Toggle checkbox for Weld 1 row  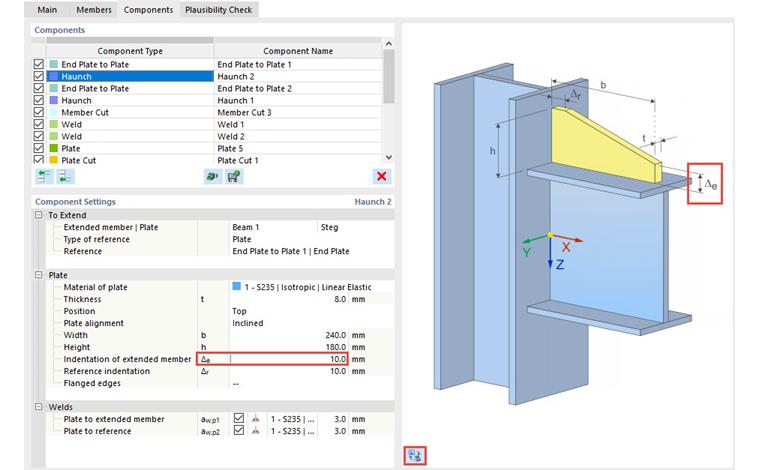[x=39, y=124]
